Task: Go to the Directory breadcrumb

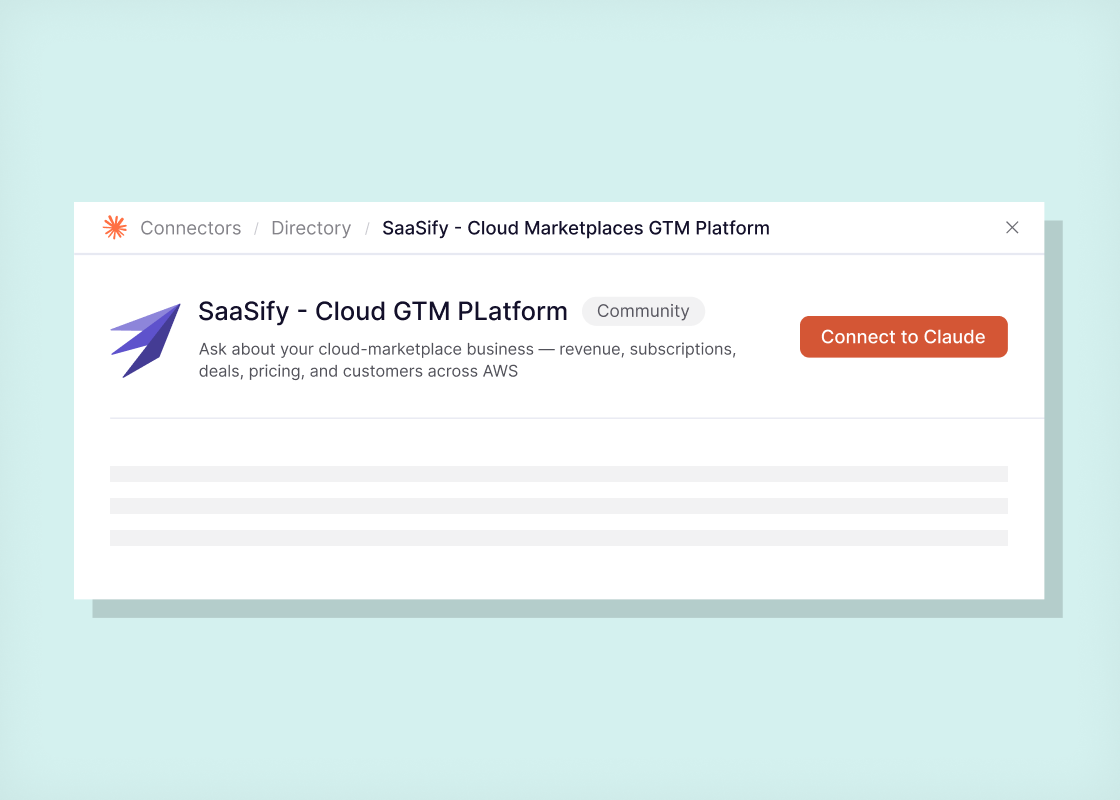Action: click(x=311, y=228)
